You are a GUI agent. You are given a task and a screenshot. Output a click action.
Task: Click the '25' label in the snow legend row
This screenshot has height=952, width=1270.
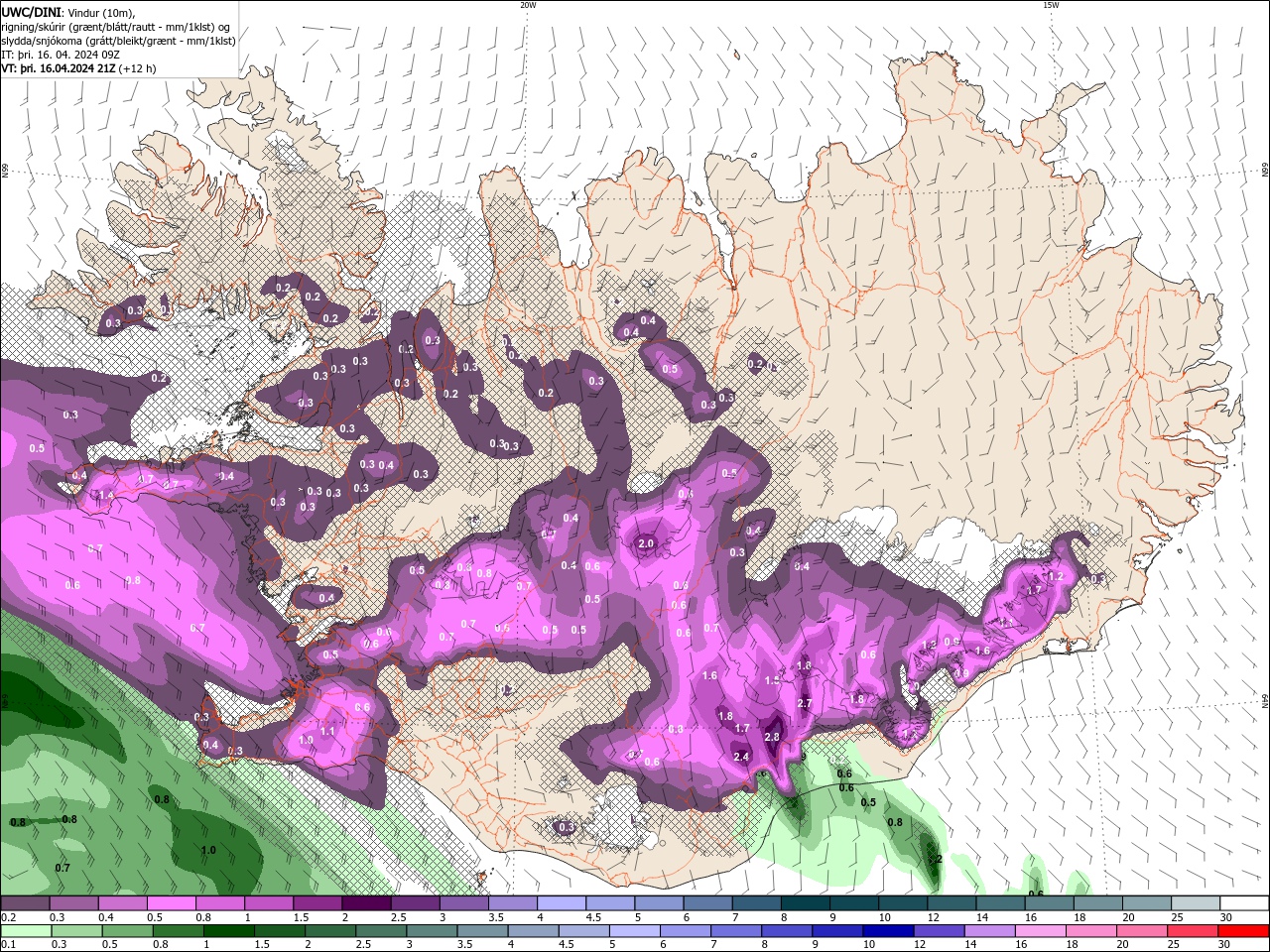click(1177, 917)
